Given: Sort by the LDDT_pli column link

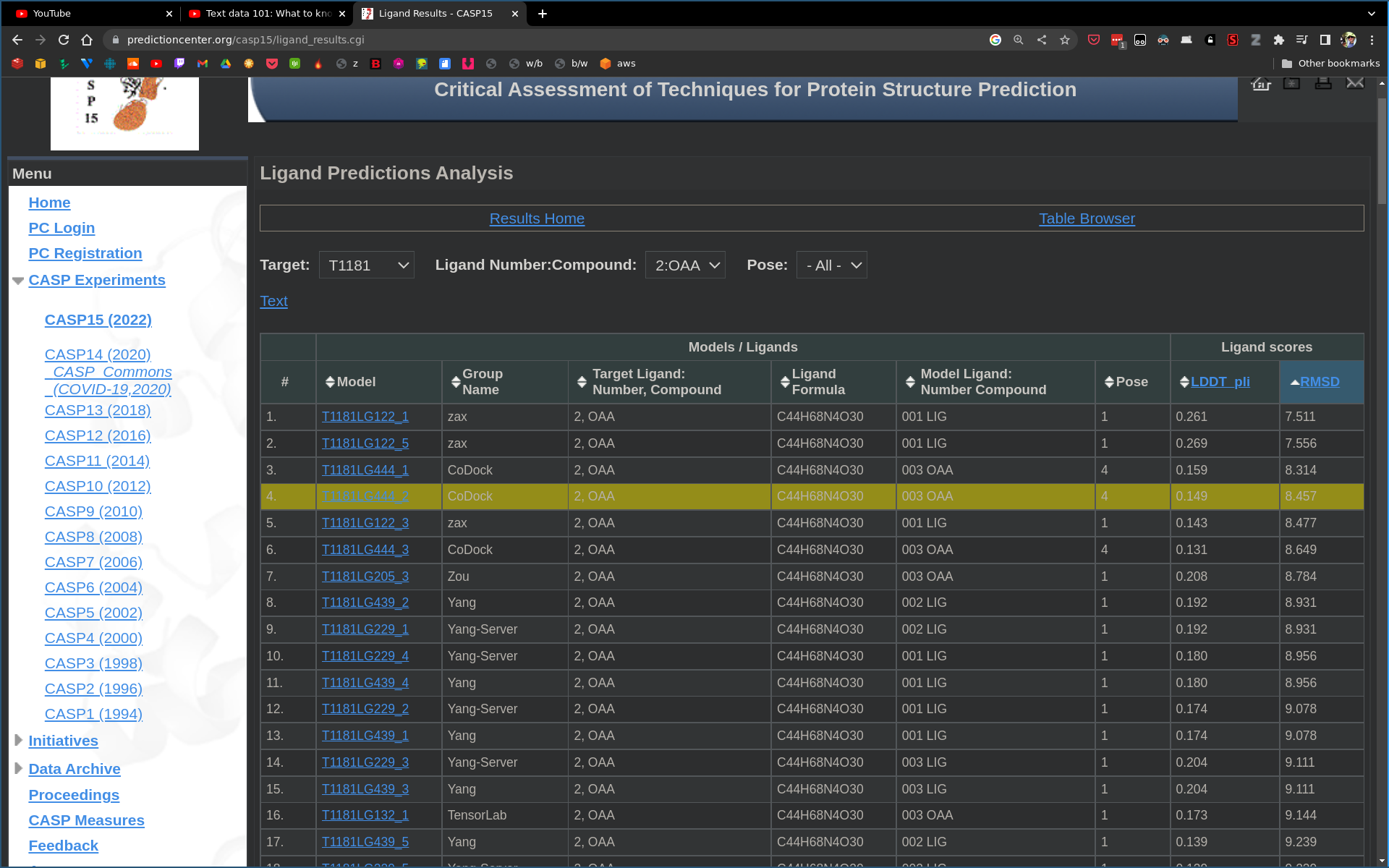Looking at the screenshot, I should tap(1220, 382).
